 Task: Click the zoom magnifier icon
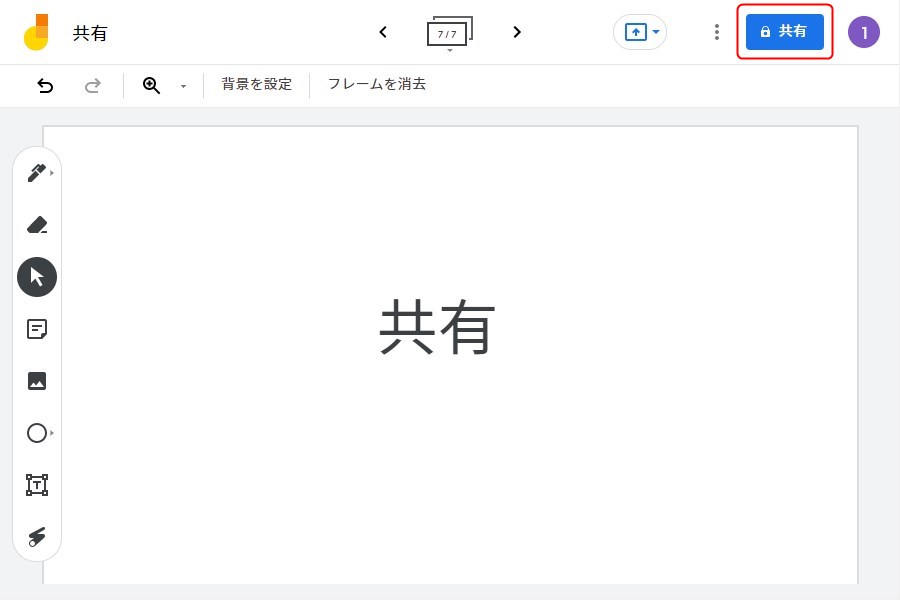coord(152,86)
